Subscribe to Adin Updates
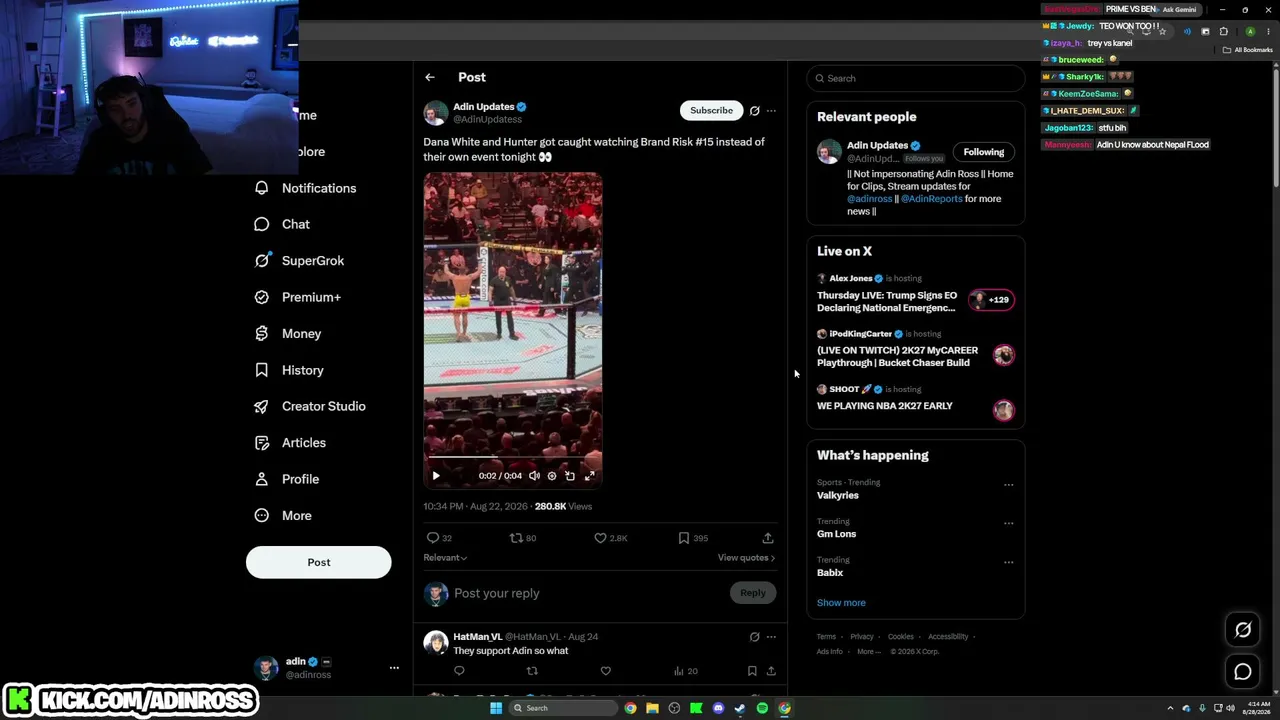 pyautogui.click(x=711, y=110)
